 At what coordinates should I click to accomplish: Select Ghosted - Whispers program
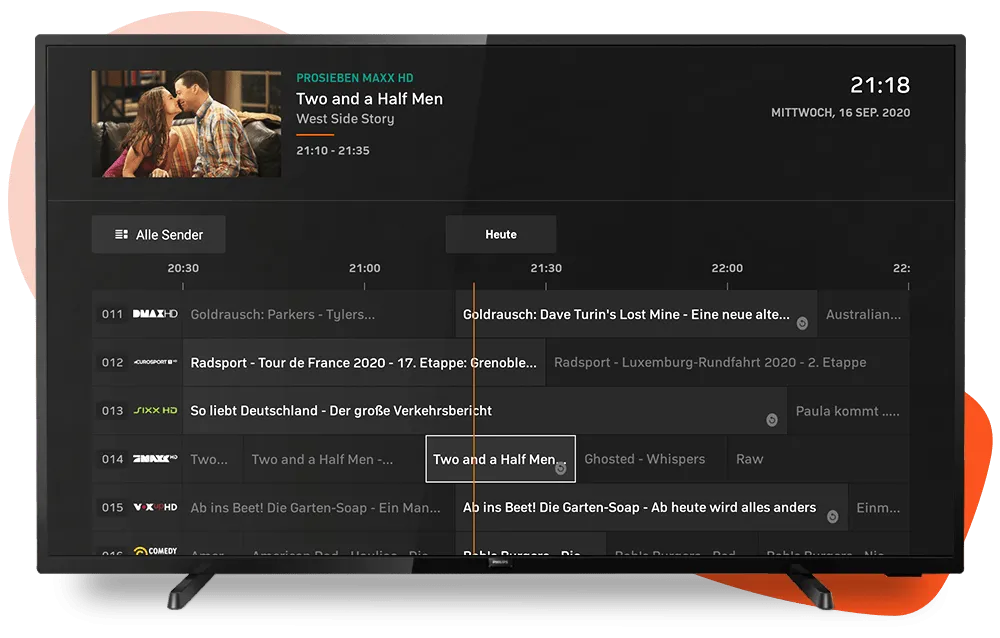[x=651, y=459]
